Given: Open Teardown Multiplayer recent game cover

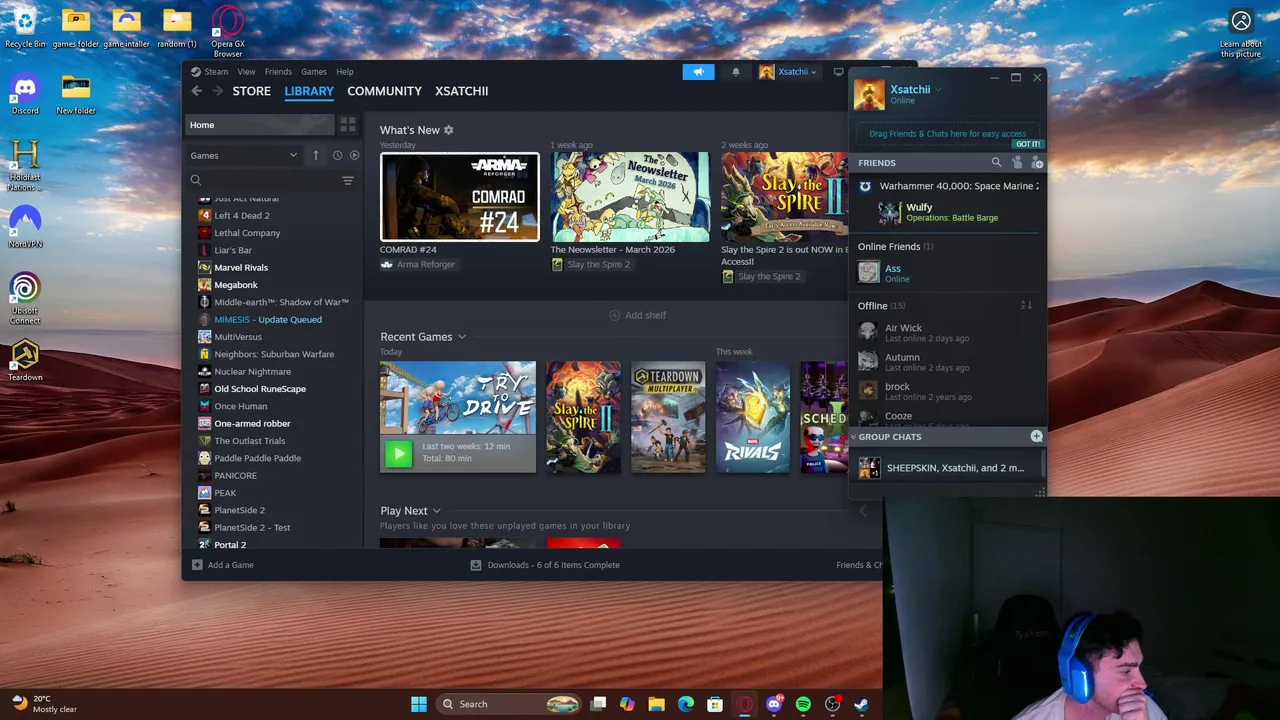Looking at the screenshot, I should [668, 417].
